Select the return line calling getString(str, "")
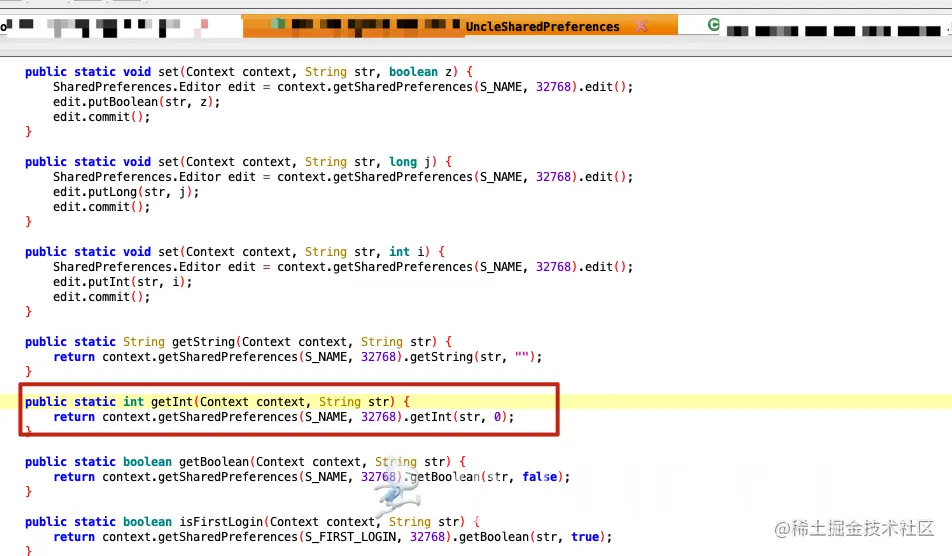Image resolution: width=952 pixels, height=556 pixels. [298, 357]
